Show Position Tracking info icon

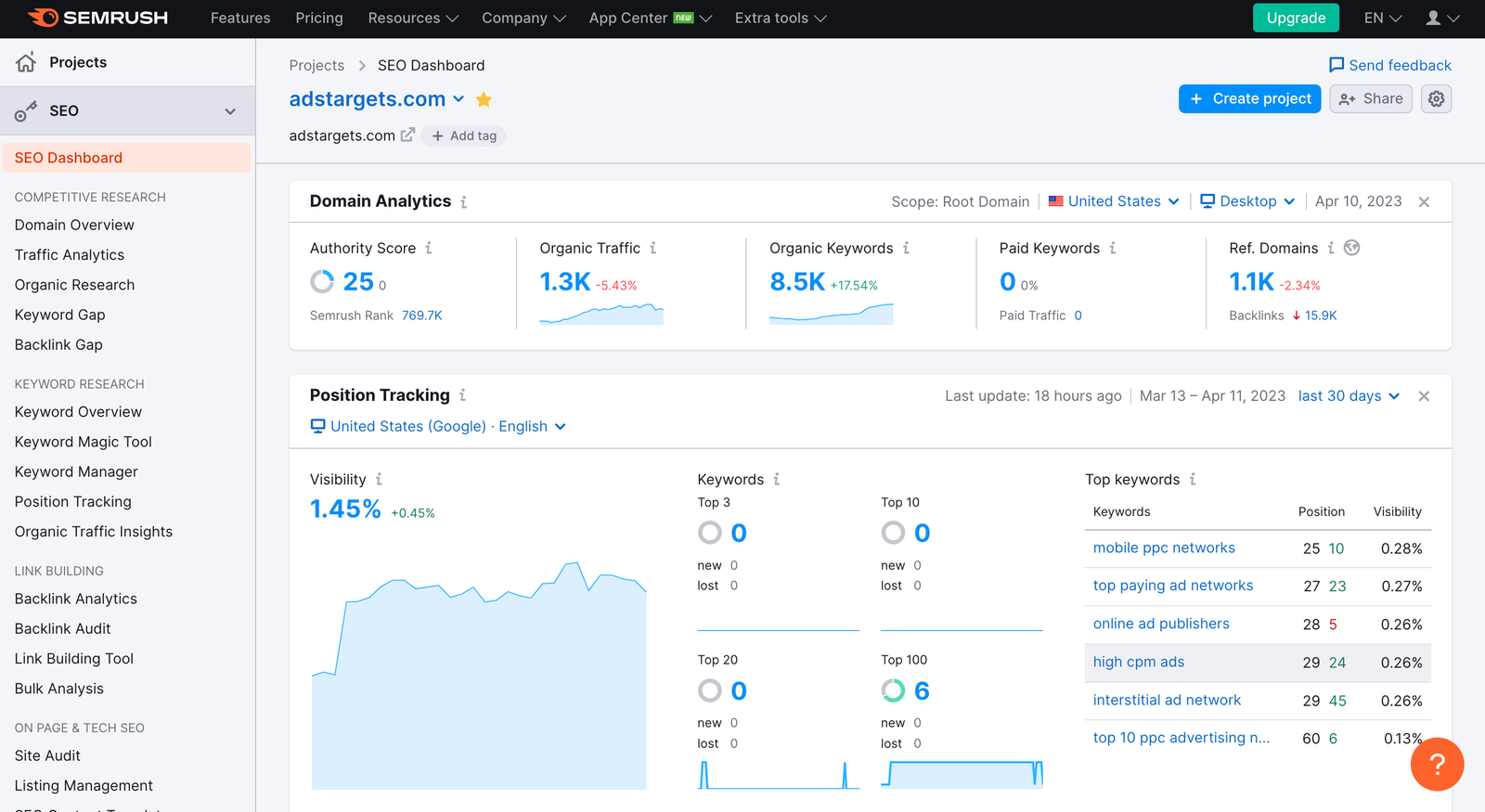pyautogui.click(x=462, y=395)
